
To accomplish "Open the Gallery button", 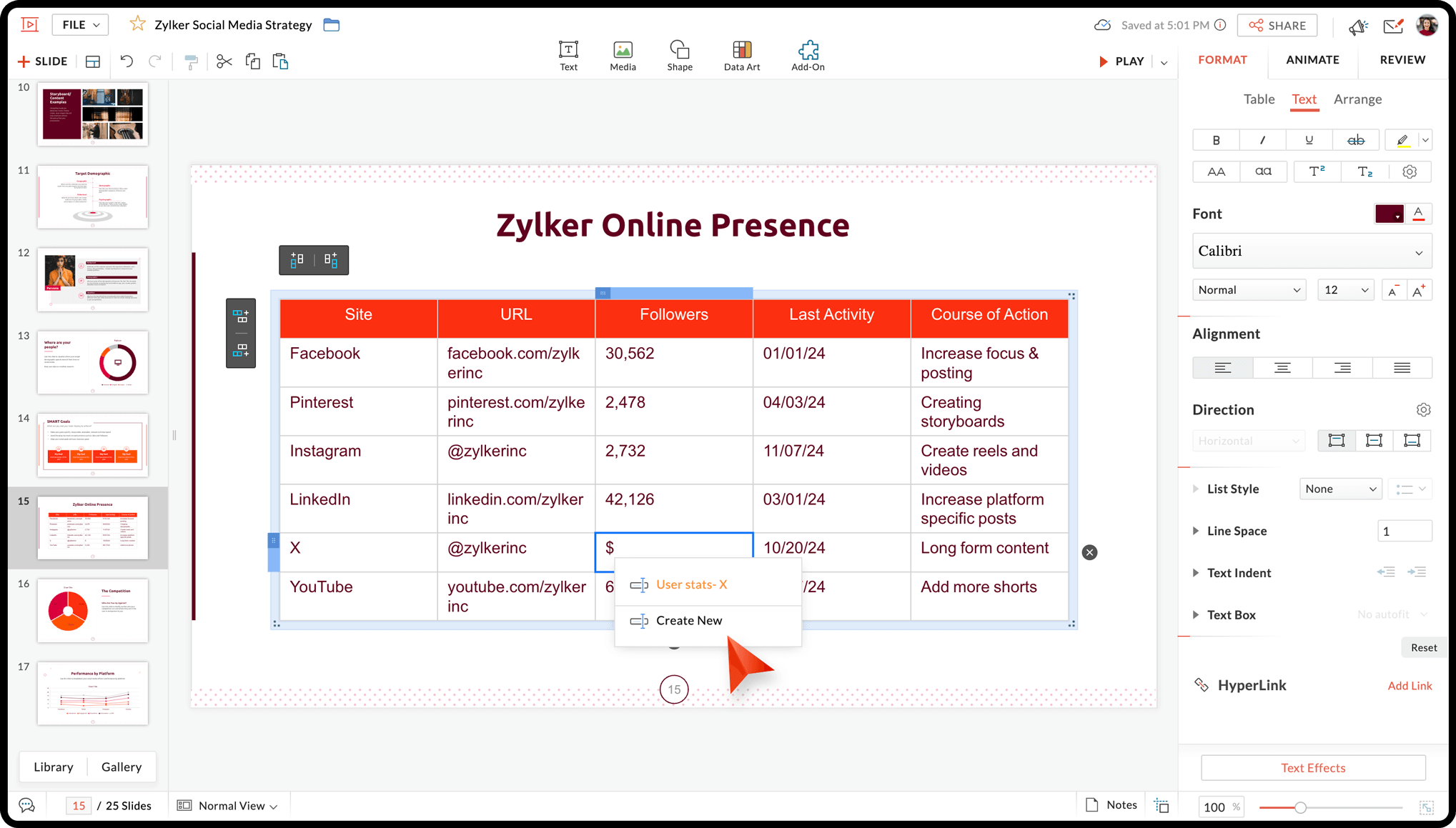I will (x=122, y=767).
